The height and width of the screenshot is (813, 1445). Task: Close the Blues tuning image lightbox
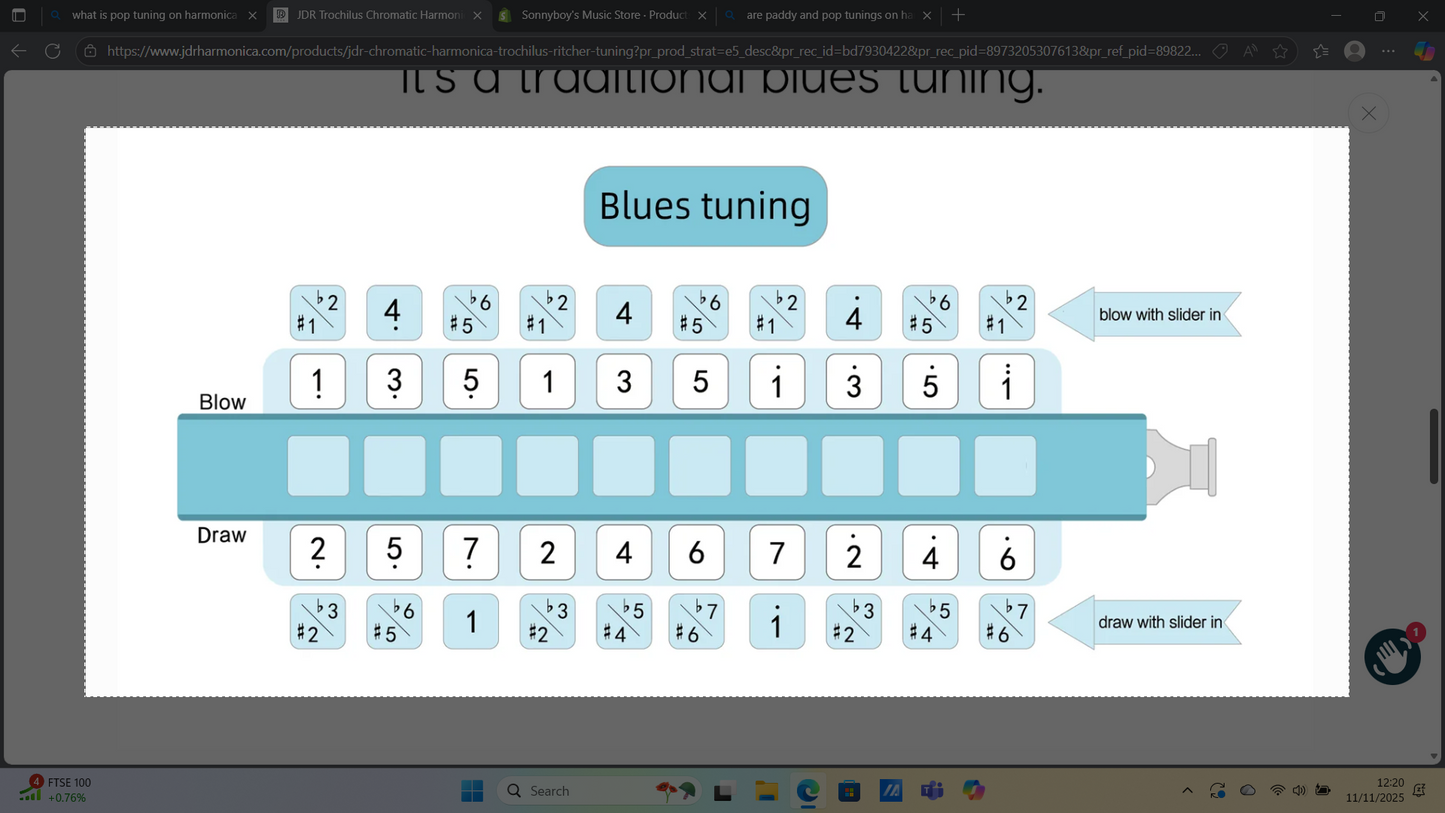1368,114
